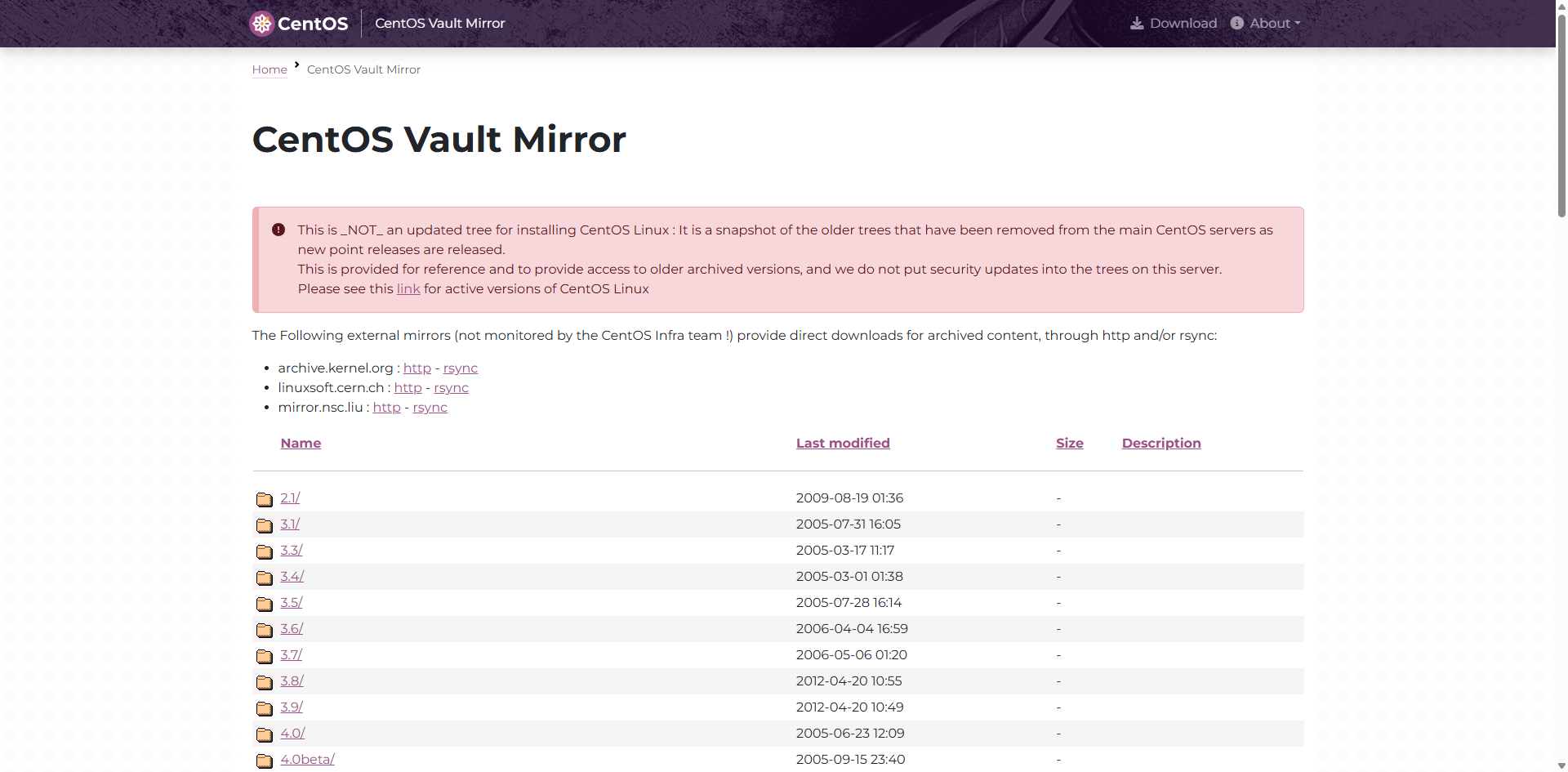Click the folder icon for 3.3/
The width and height of the screenshot is (1568, 772).
(265, 551)
